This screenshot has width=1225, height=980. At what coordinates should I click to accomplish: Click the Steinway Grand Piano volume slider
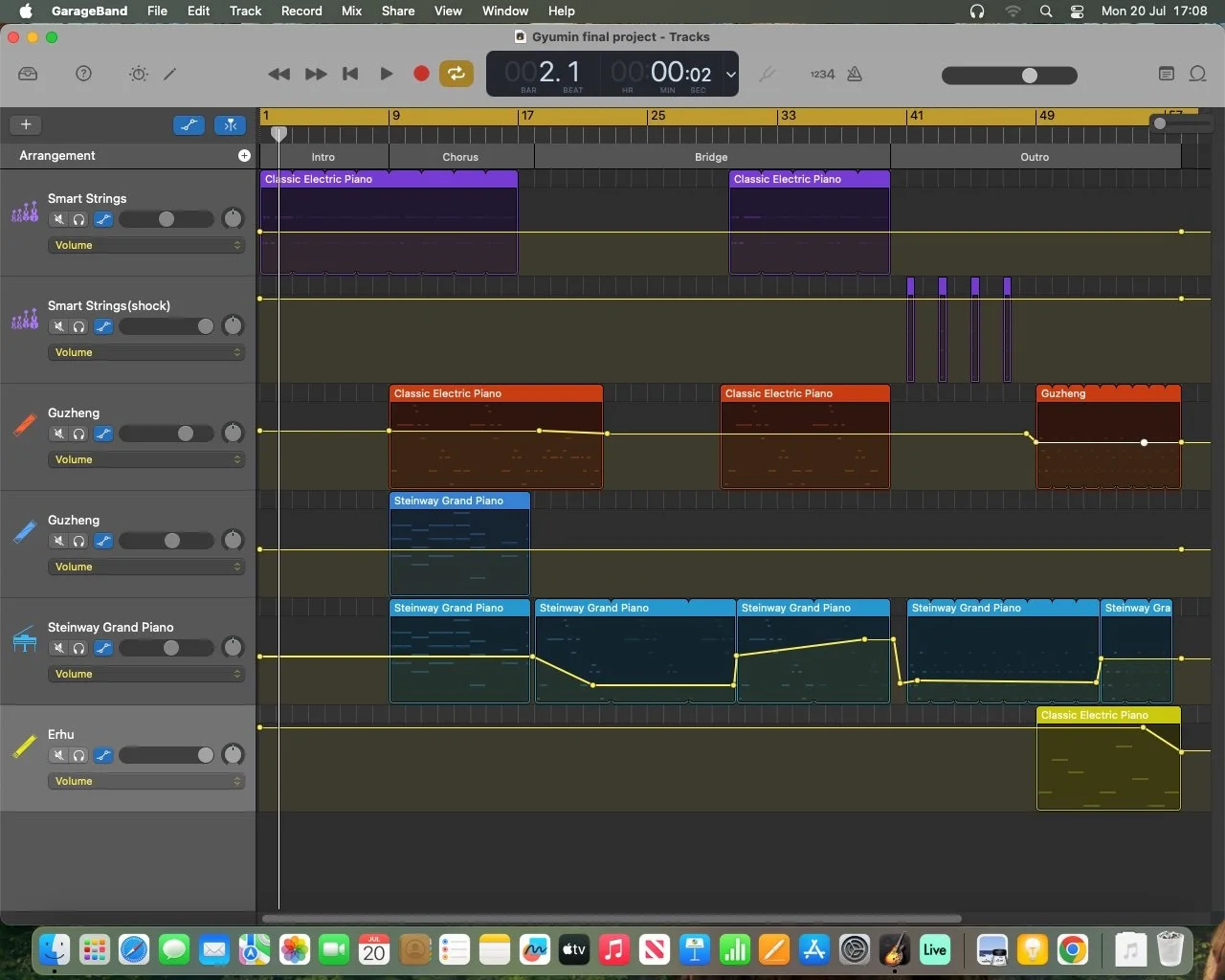click(167, 649)
